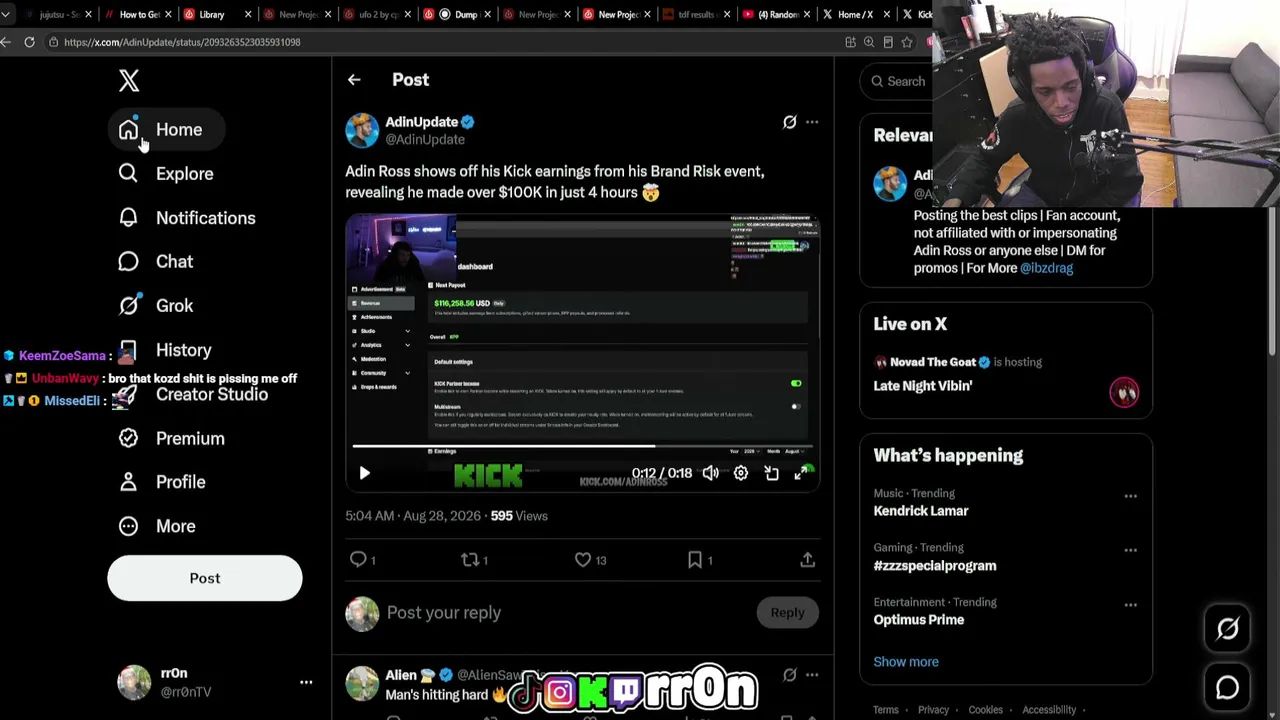
Task: Mute the video with the volume icon
Action: pos(710,473)
